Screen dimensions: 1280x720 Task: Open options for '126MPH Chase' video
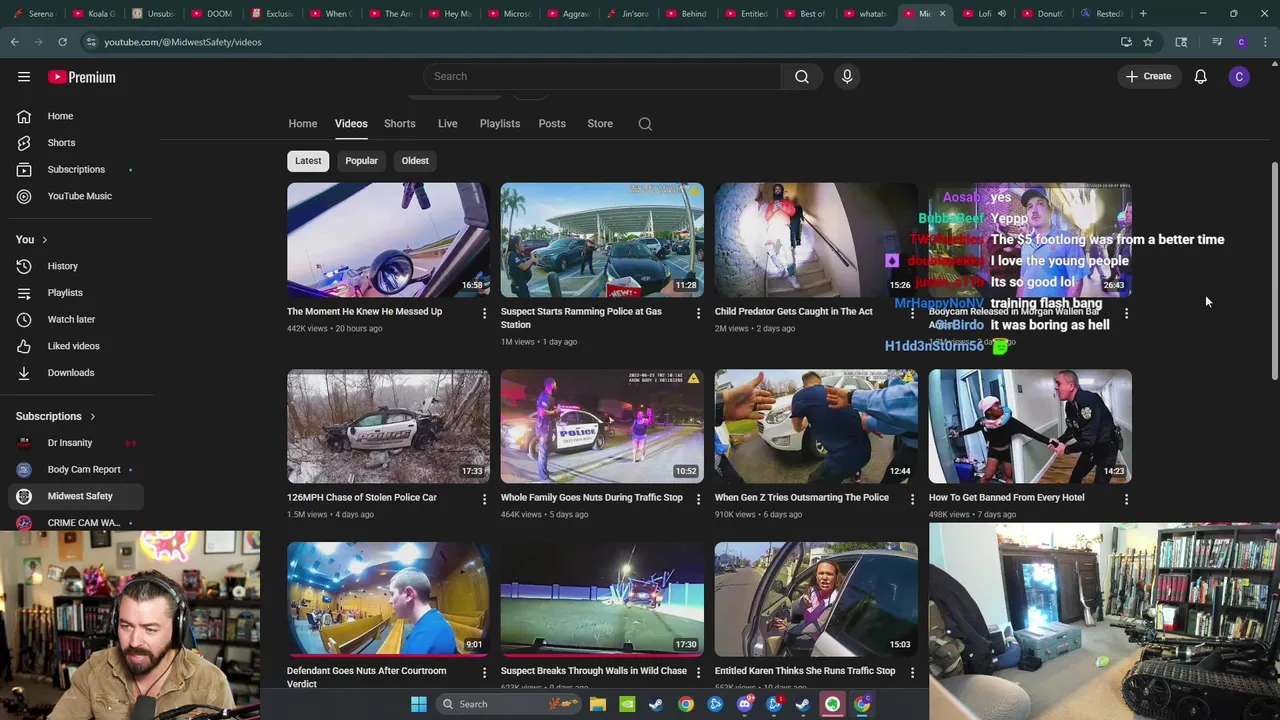click(x=484, y=498)
